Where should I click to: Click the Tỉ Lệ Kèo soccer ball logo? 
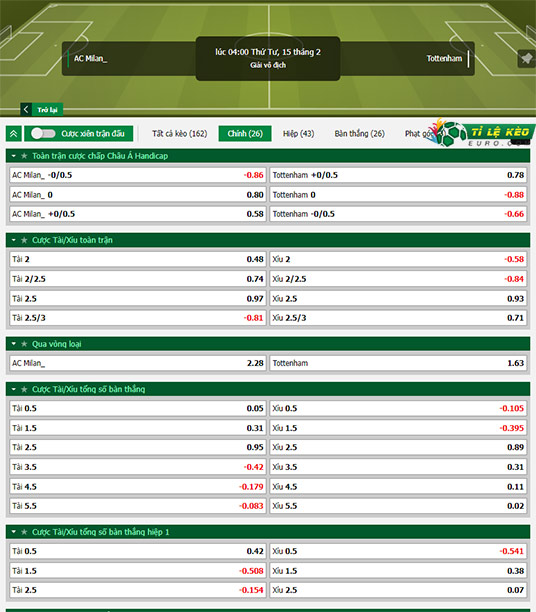[x=453, y=134]
